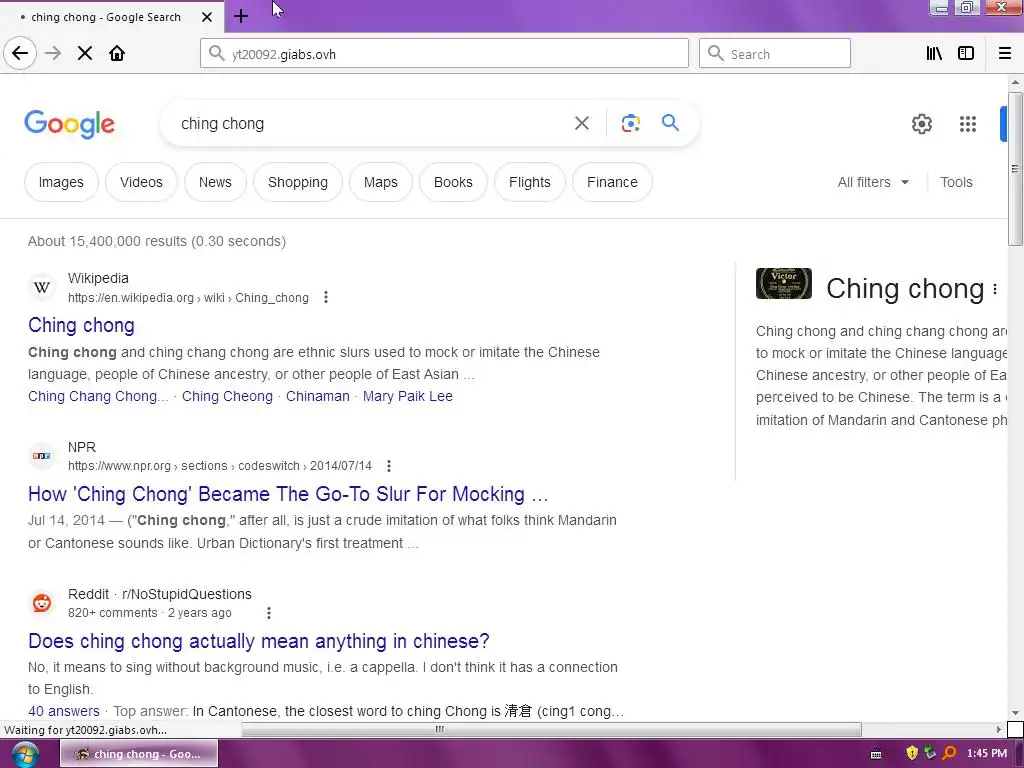This screenshot has height=768, width=1024.
Task: Click the horizontal scrollbar right arrow
Action: point(999,729)
